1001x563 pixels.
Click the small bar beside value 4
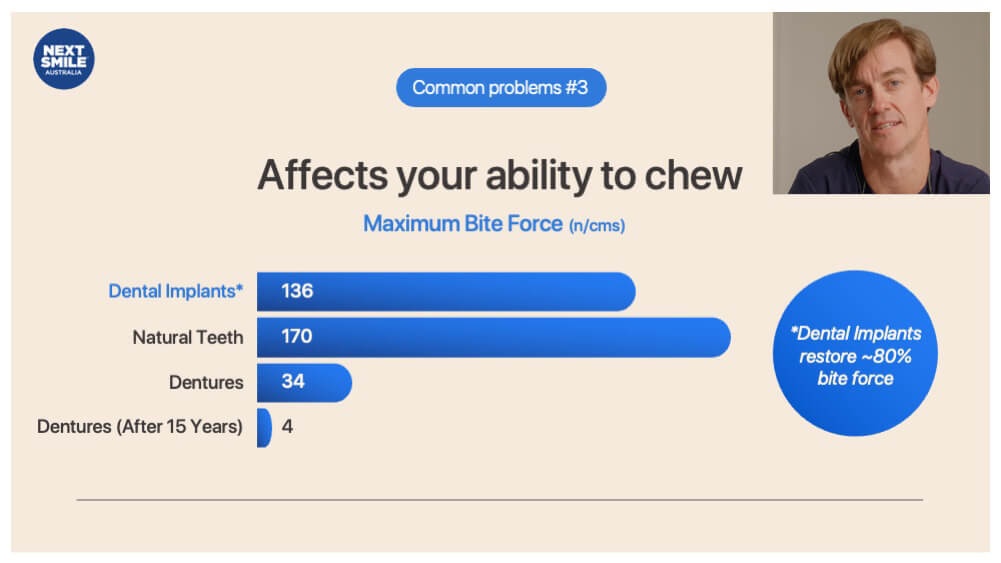(264, 428)
